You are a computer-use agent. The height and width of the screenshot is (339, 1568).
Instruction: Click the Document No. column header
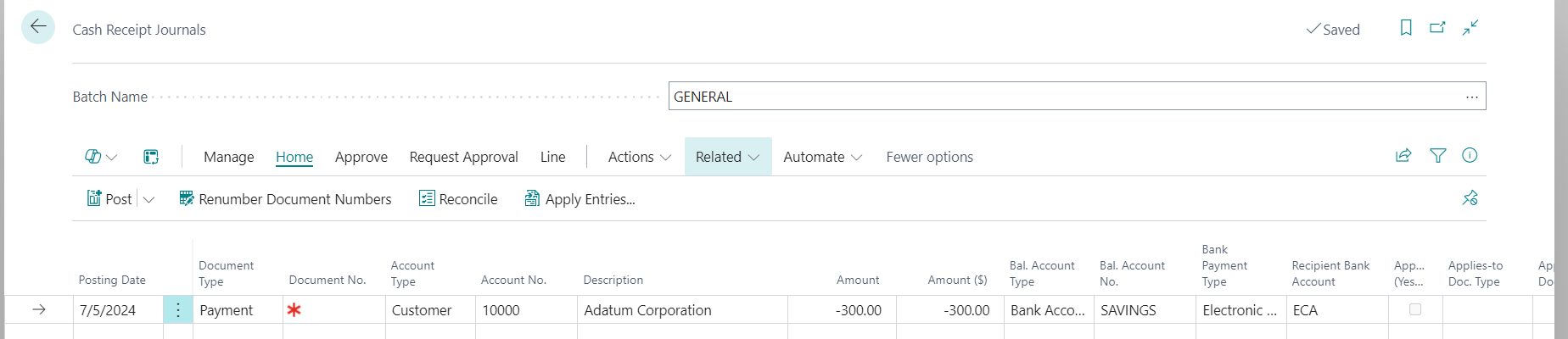[x=328, y=280]
